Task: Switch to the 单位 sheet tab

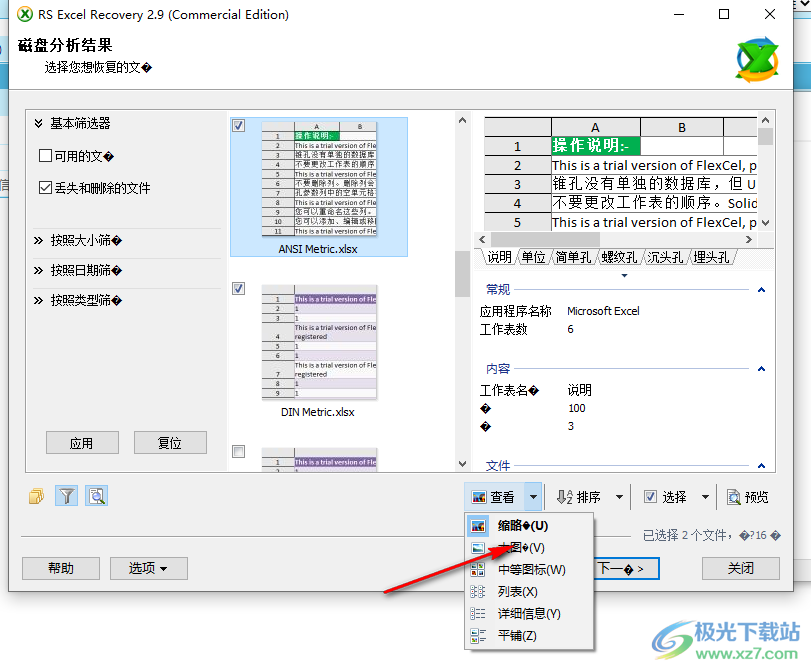Action: pyautogui.click(x=533, y=257)
